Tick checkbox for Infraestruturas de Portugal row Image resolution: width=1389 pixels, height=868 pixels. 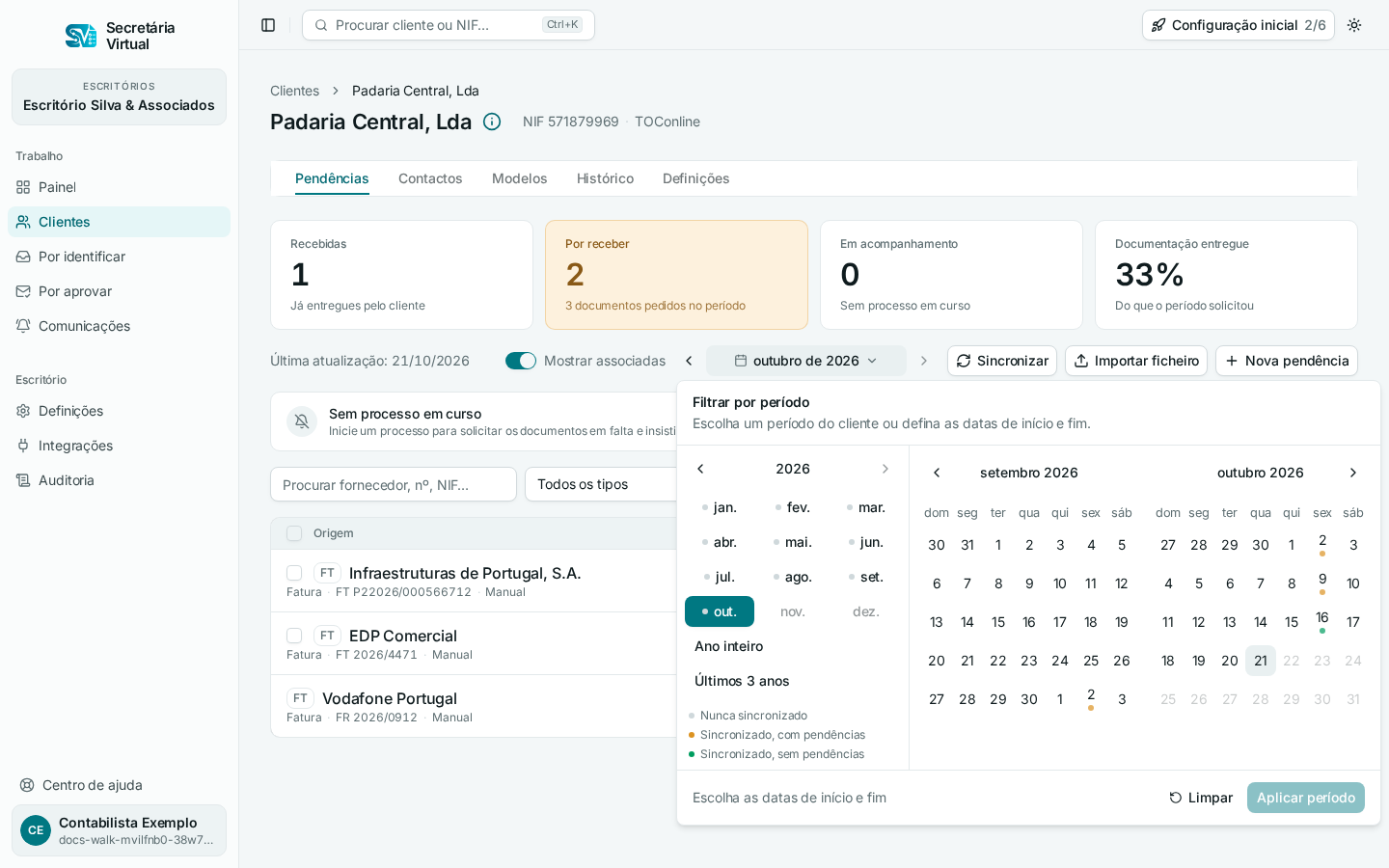point(294,573)
